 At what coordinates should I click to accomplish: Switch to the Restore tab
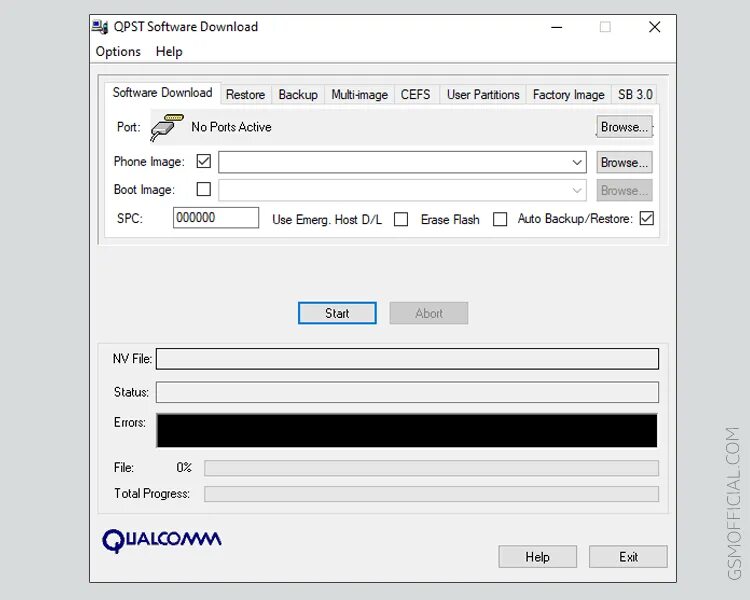pyautogui.click(x=245, y=94)
